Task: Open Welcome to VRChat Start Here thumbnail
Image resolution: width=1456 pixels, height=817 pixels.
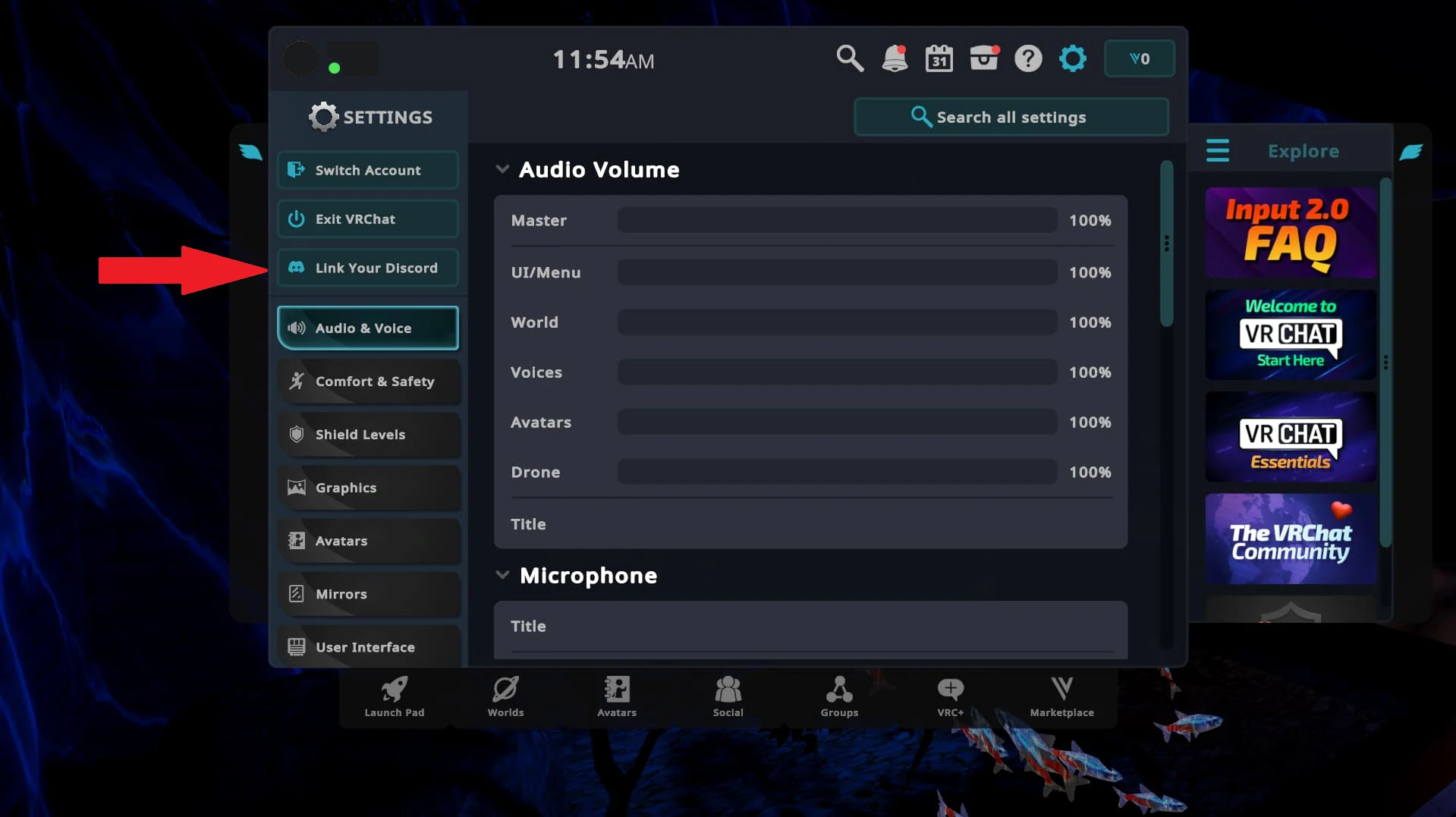Action: (1290, 335)
